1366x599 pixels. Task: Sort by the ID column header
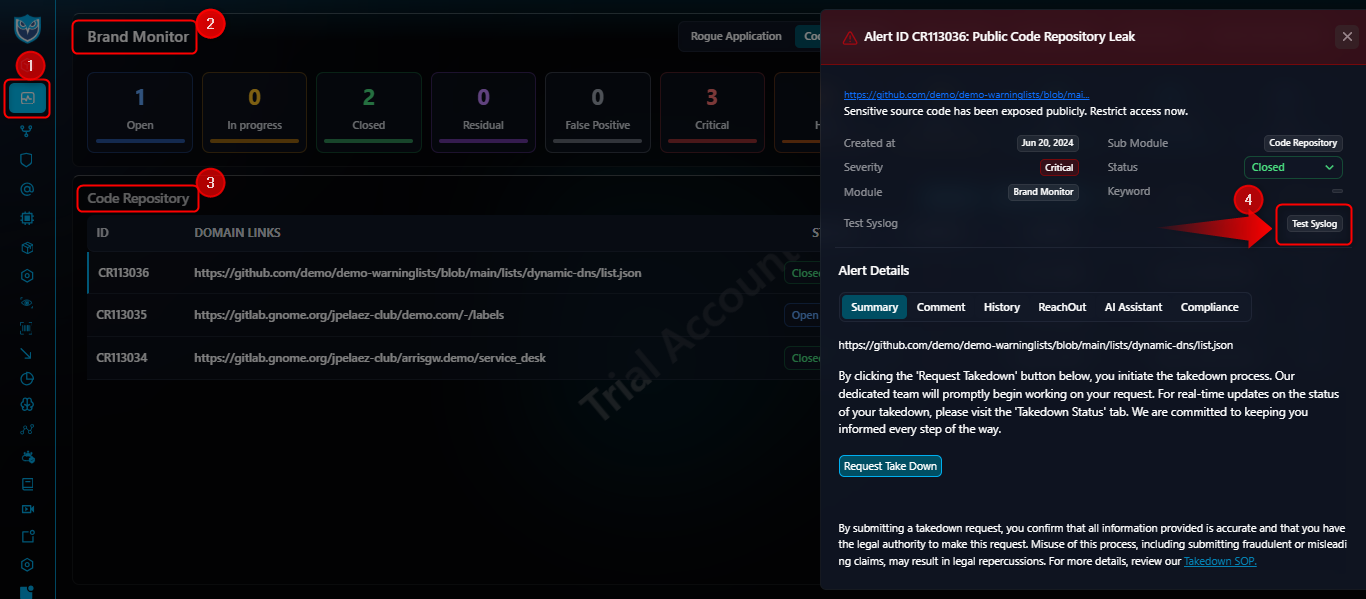coord(103,233)
